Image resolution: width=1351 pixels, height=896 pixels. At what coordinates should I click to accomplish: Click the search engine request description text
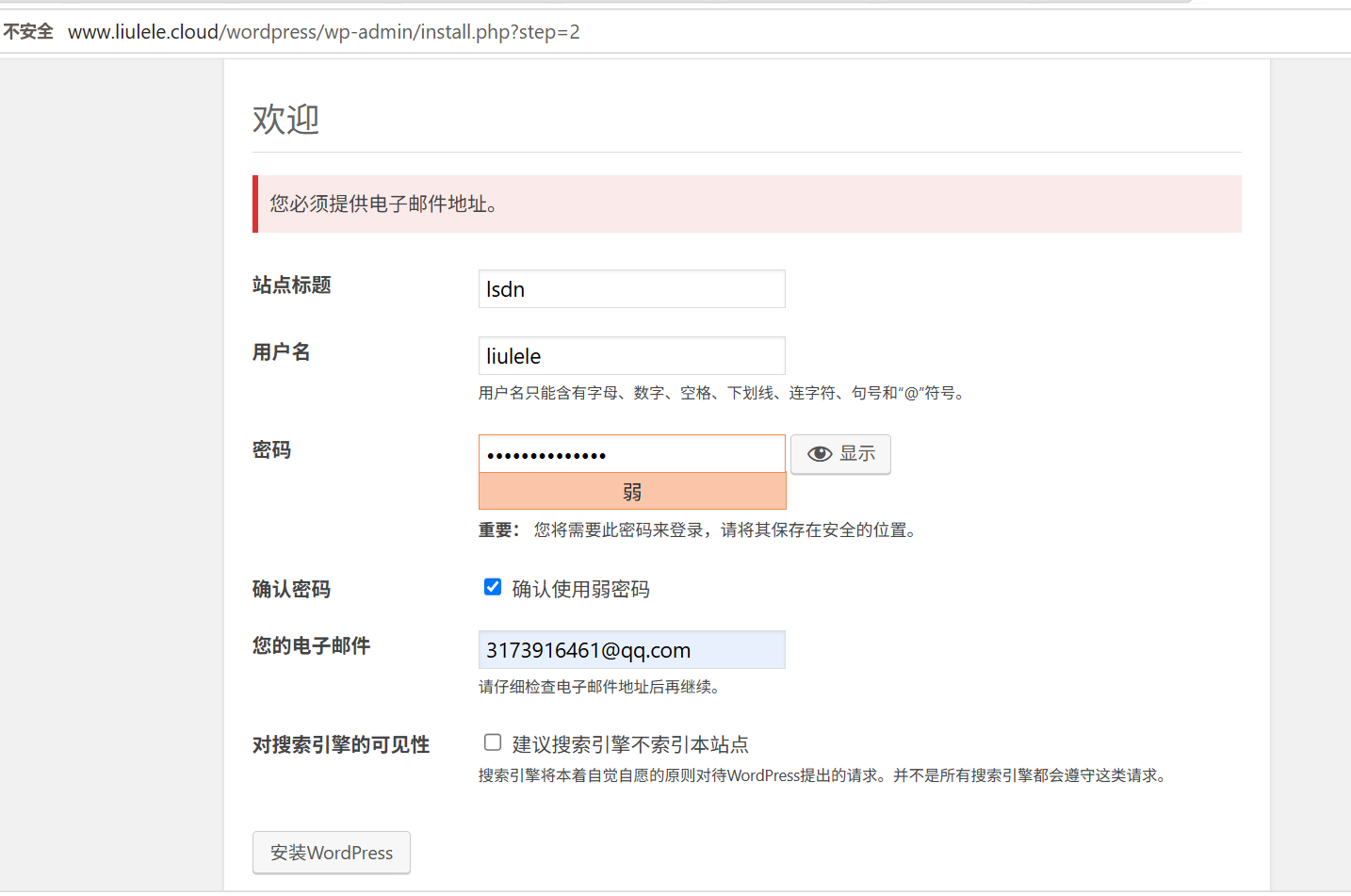[825, 775]
